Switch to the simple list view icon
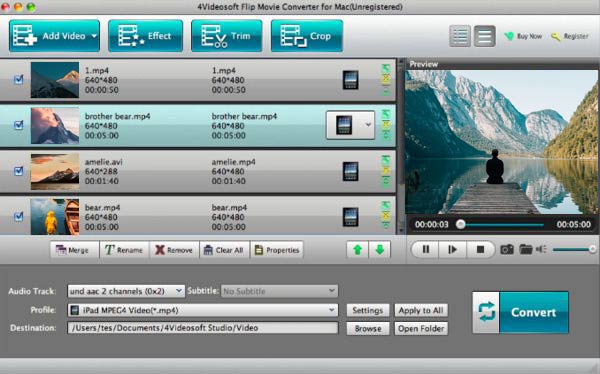 [x=484, y=36]
